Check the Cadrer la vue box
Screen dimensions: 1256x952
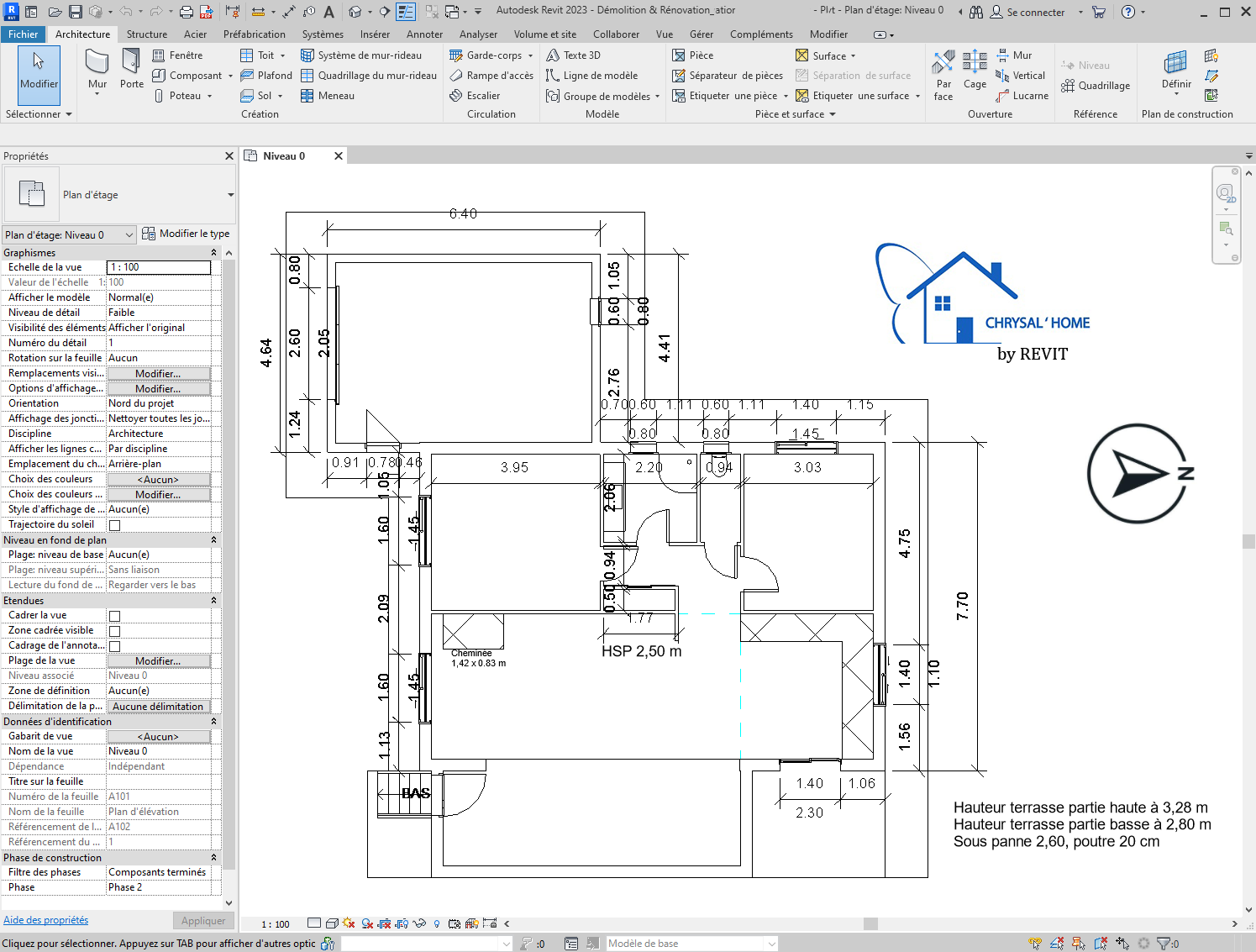point(115,616)
